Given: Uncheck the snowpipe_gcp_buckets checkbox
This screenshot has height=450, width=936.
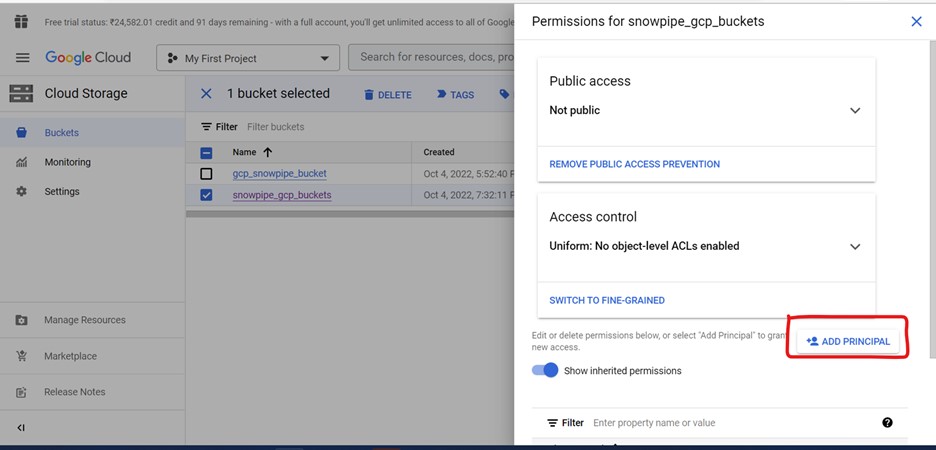Looking at the screenshot, I should click(207, 195).
